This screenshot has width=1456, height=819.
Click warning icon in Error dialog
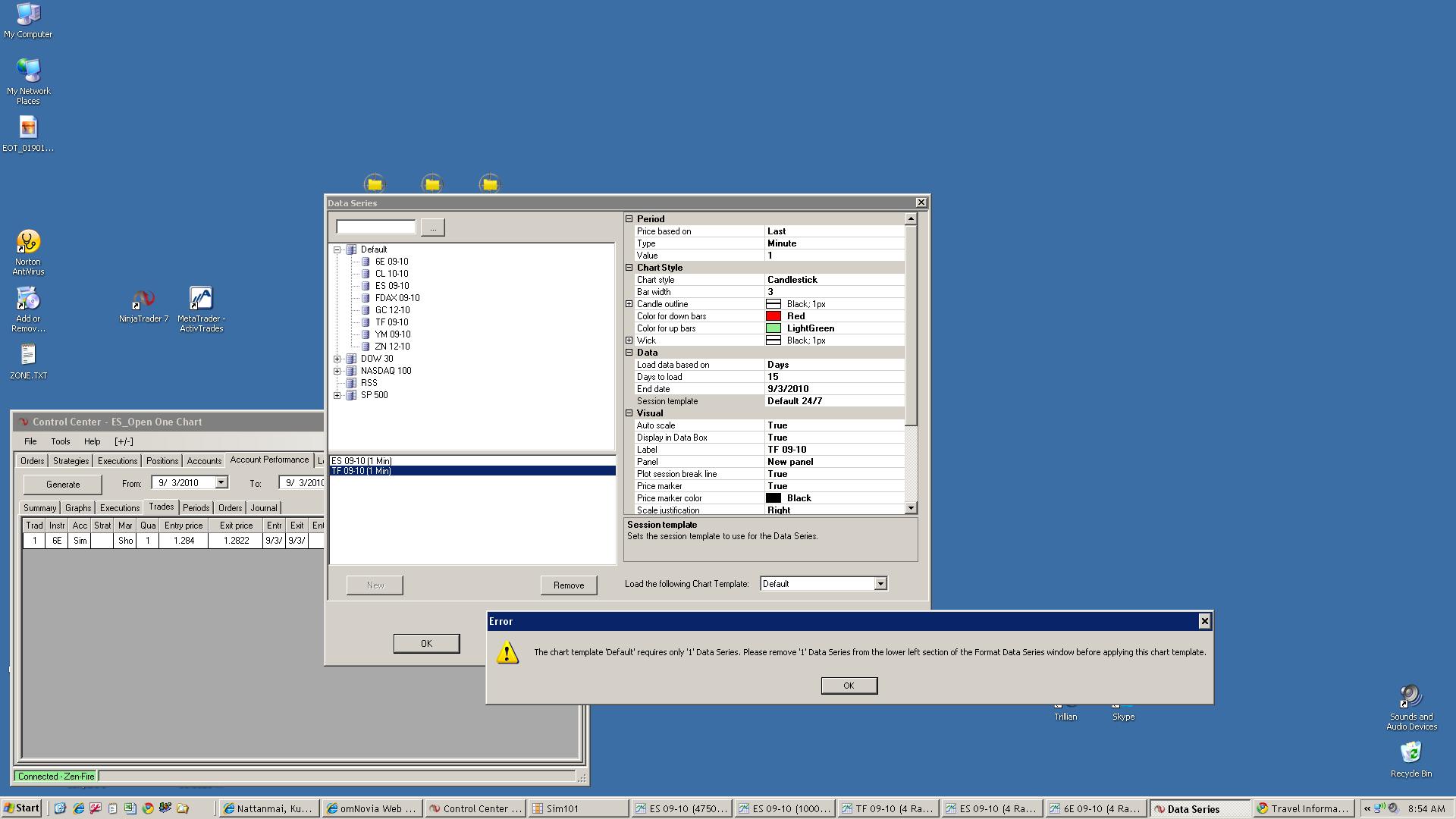click(507, 653)
